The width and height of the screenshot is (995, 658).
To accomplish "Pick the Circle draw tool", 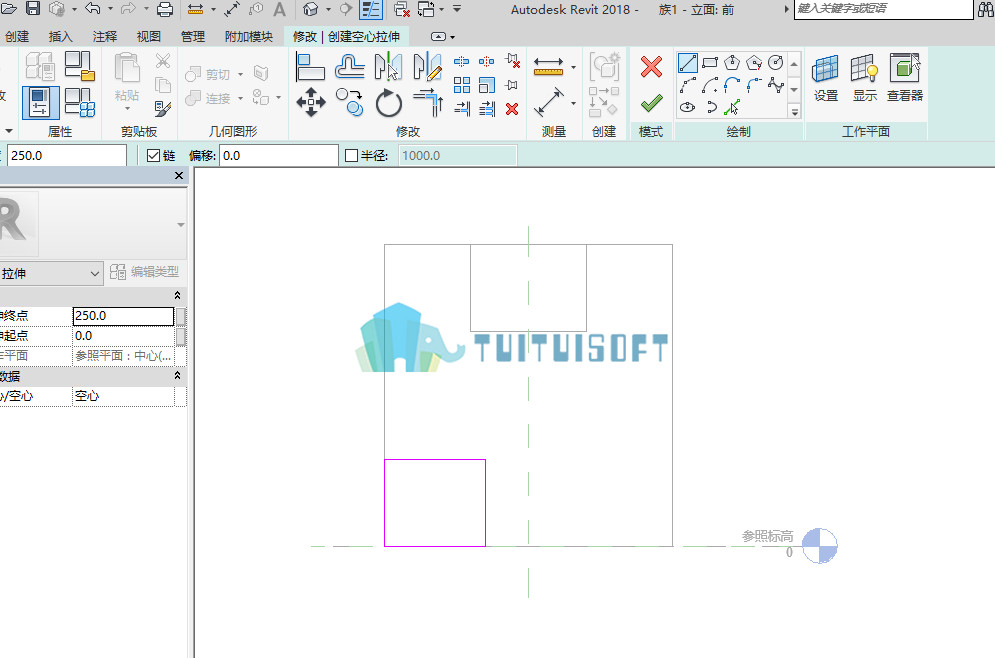I will tap(775, 63).
